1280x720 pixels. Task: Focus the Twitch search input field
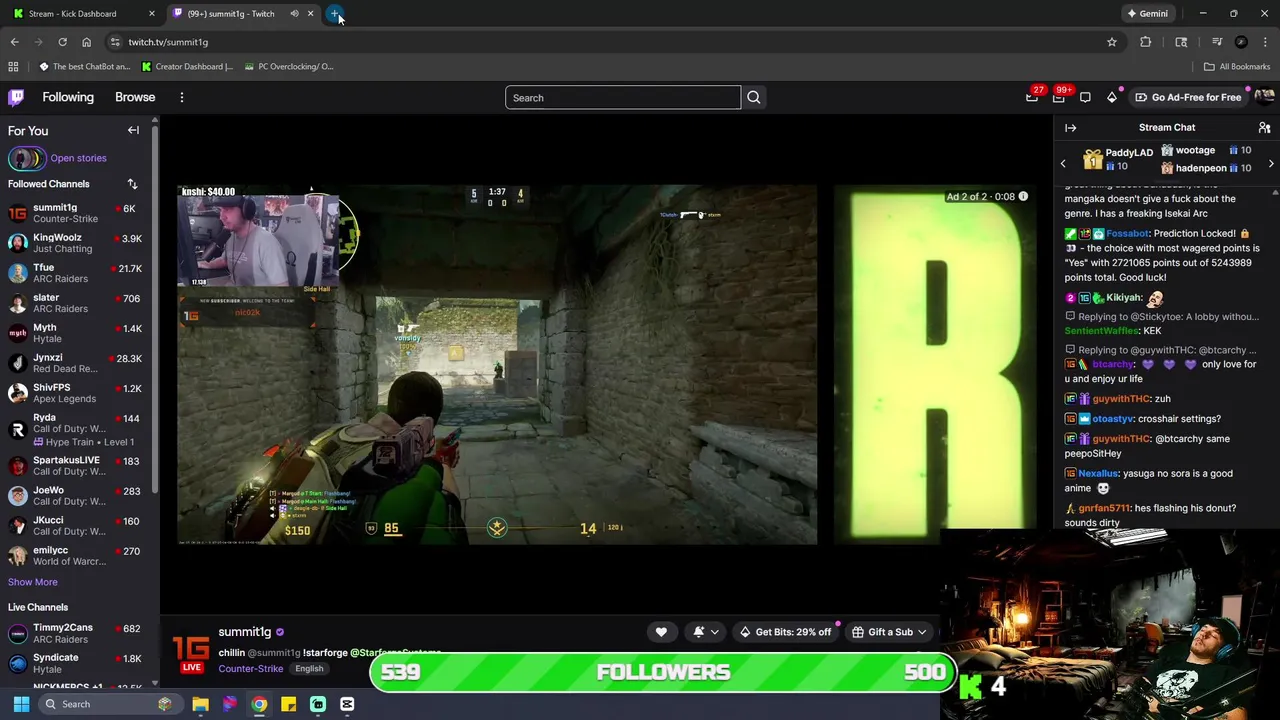pos(623,97)
